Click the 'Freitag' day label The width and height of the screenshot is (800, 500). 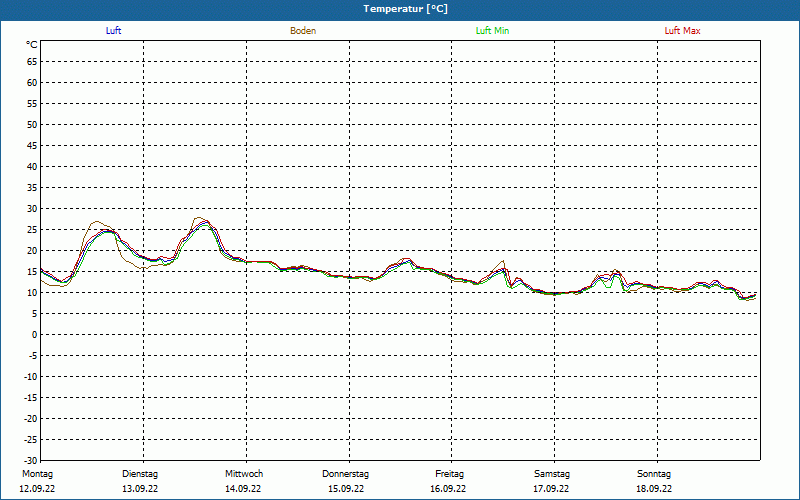(449, 474)
